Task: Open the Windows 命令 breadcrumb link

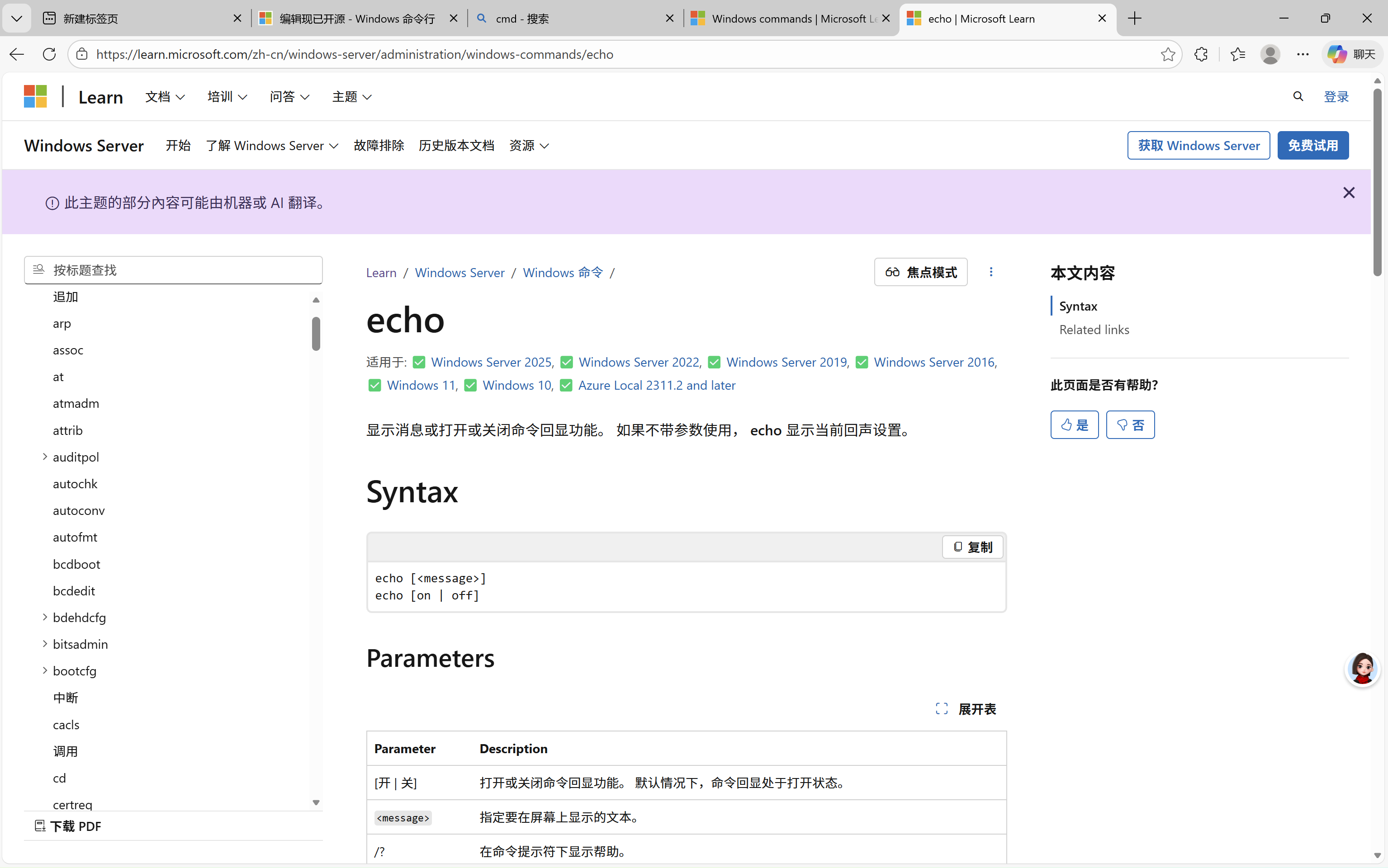Action: point(562,273)
